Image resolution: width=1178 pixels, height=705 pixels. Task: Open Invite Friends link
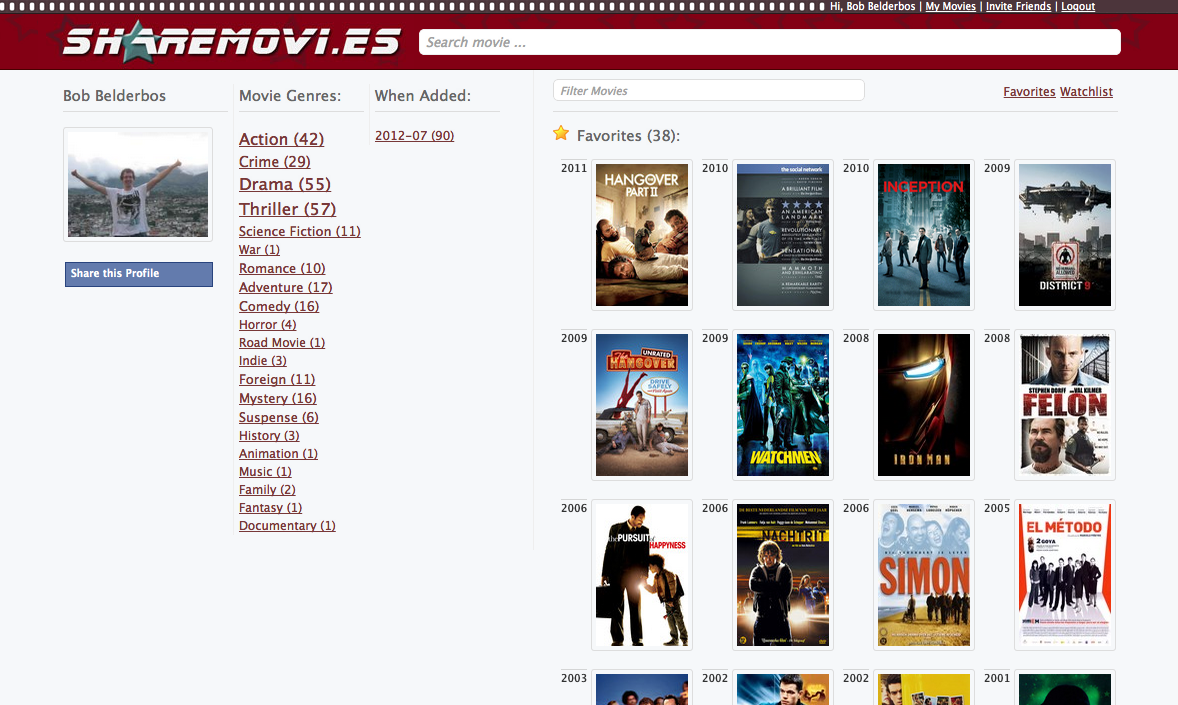coord(1018,6)
